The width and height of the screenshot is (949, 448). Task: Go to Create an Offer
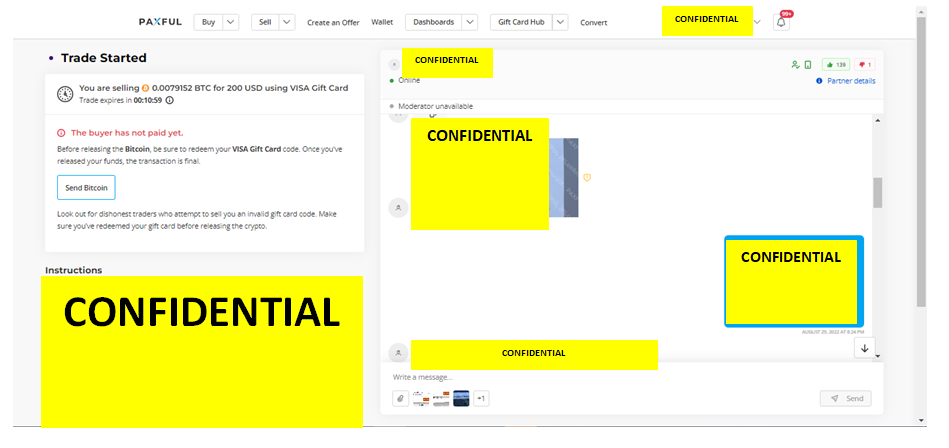(333, 22)
